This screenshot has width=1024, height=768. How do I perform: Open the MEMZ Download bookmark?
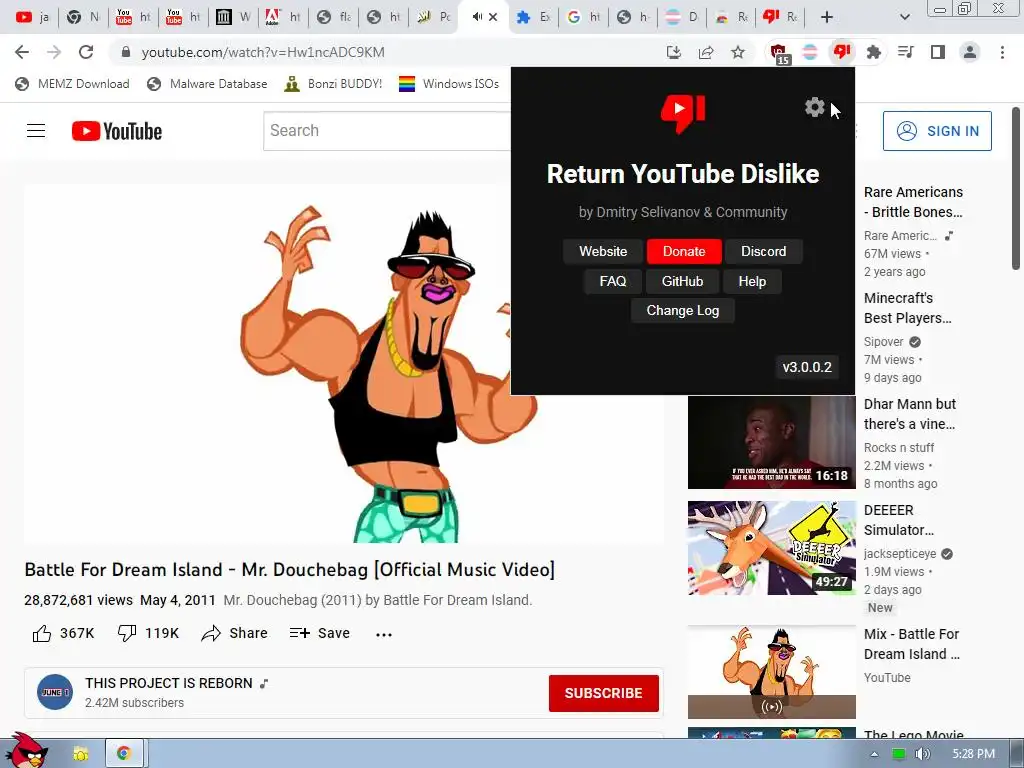tap(72, 84)
